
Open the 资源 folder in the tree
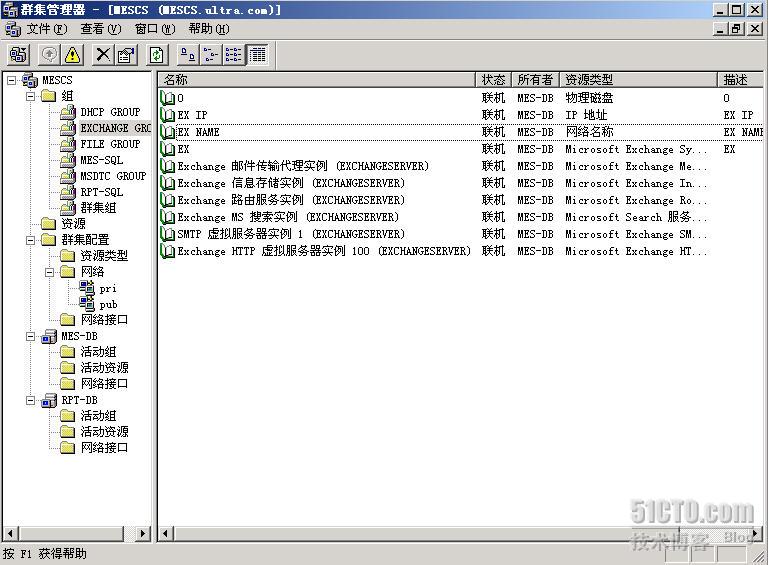(73, 224)
